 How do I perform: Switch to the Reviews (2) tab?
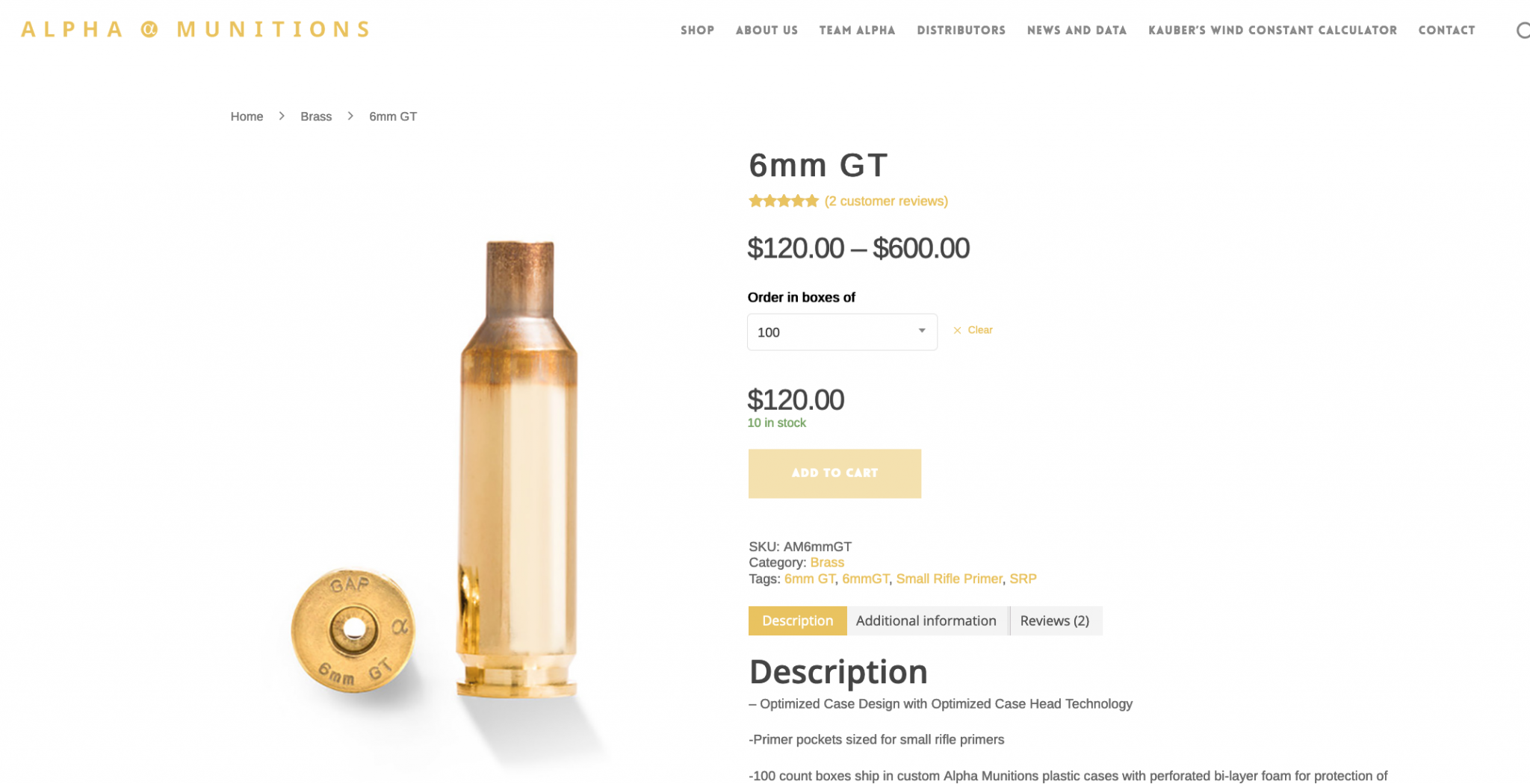(x=1055, y=620)
